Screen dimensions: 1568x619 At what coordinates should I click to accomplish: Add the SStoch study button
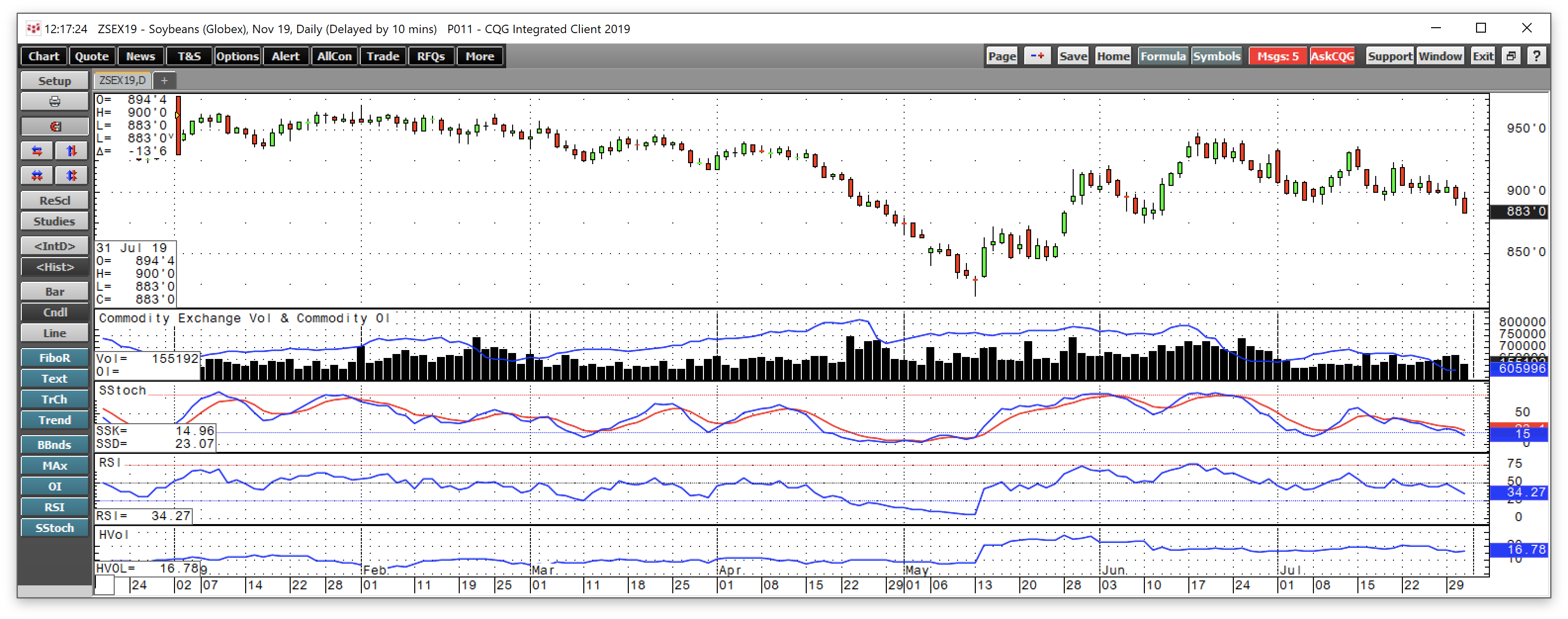click(x=55, y=529)
